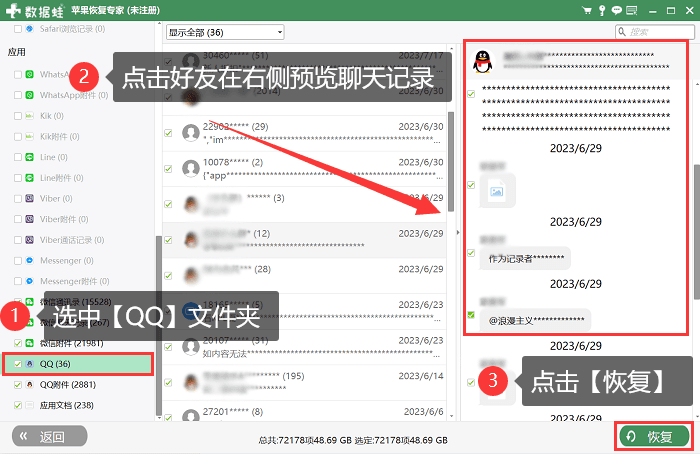
Task: Tick the Viber (0) checkbox
Action: (x=18, y=199)
